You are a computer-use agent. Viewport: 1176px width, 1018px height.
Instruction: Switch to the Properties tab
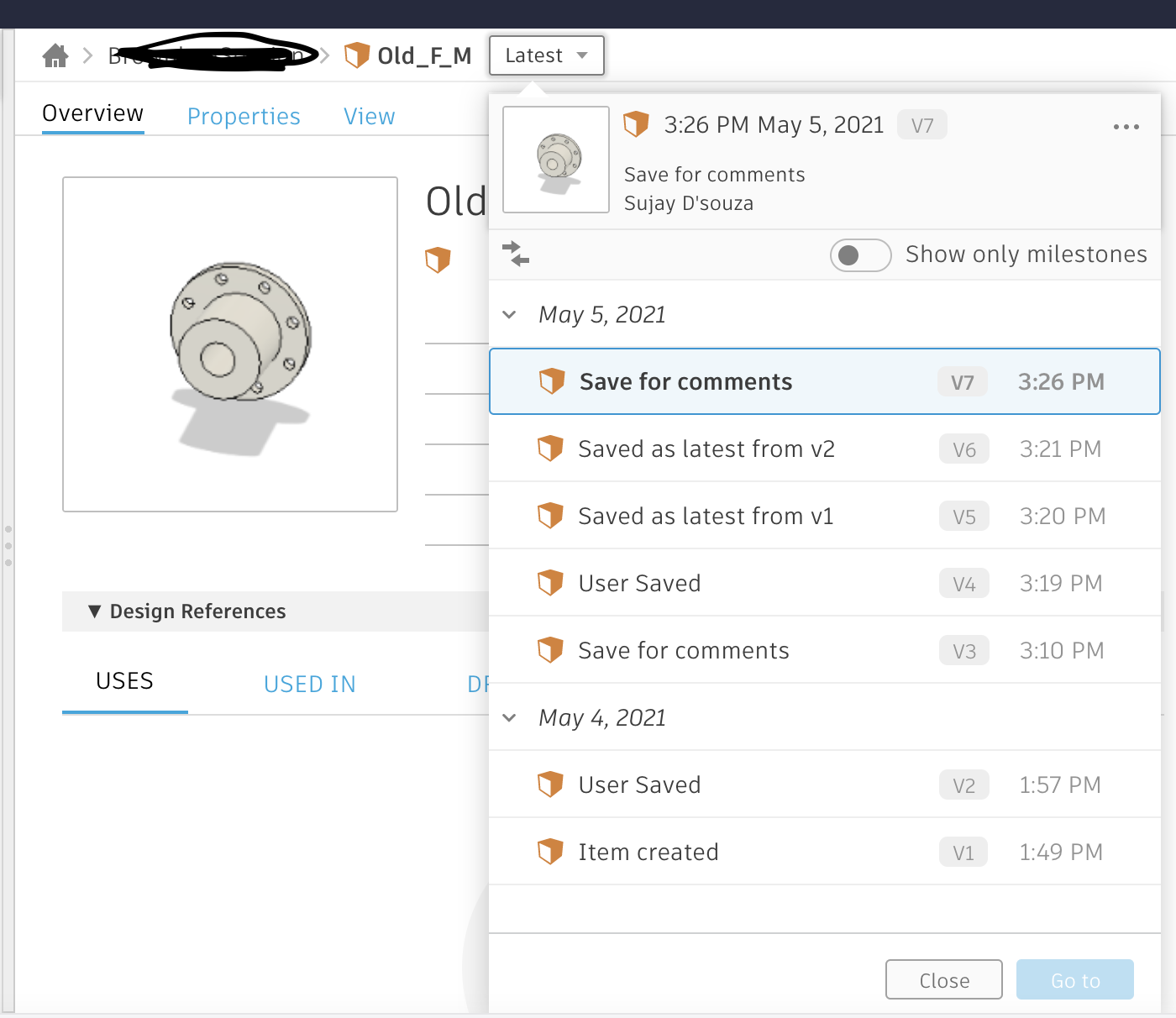[x=244, y=116]
